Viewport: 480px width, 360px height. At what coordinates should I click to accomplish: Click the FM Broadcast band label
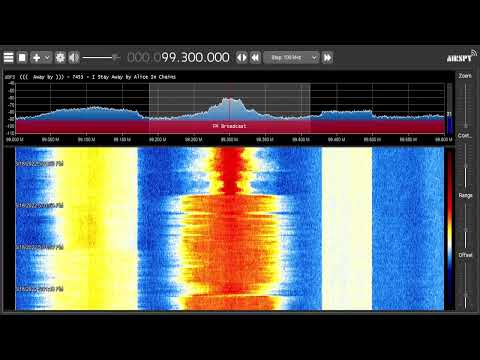click(229, 126)
